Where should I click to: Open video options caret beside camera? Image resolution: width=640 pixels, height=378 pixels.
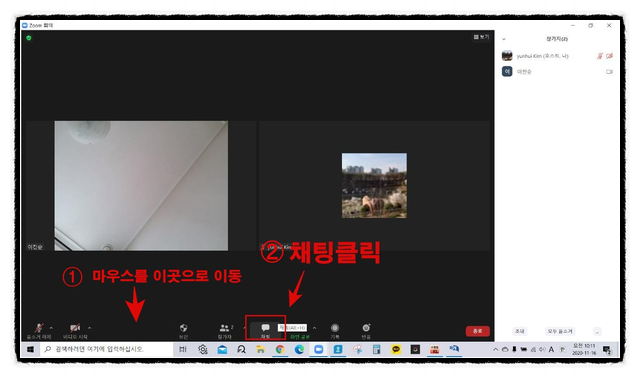tap(89, 328)
